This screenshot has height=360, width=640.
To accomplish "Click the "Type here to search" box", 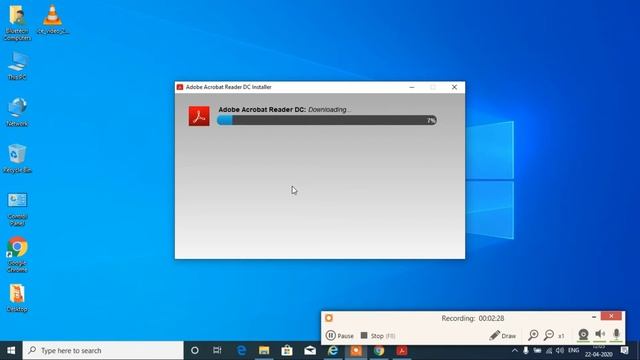I will (x=103, y=351).
